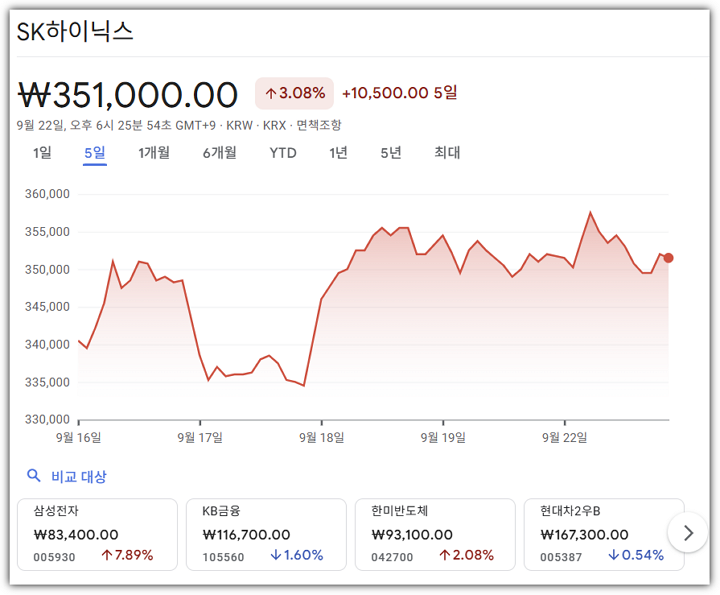
Task: Click the 340,000 axis label
Action: [47, 344]
